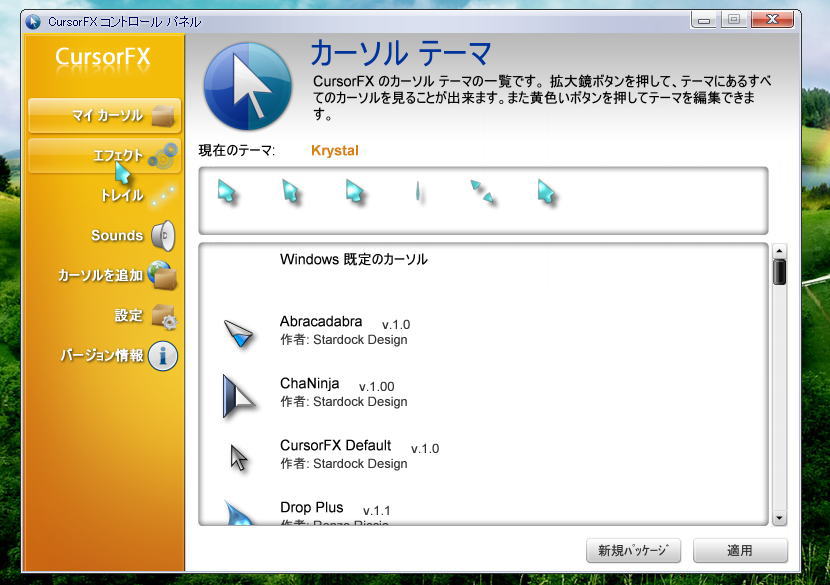Close the CursorFX control panel window

point(772,20)
